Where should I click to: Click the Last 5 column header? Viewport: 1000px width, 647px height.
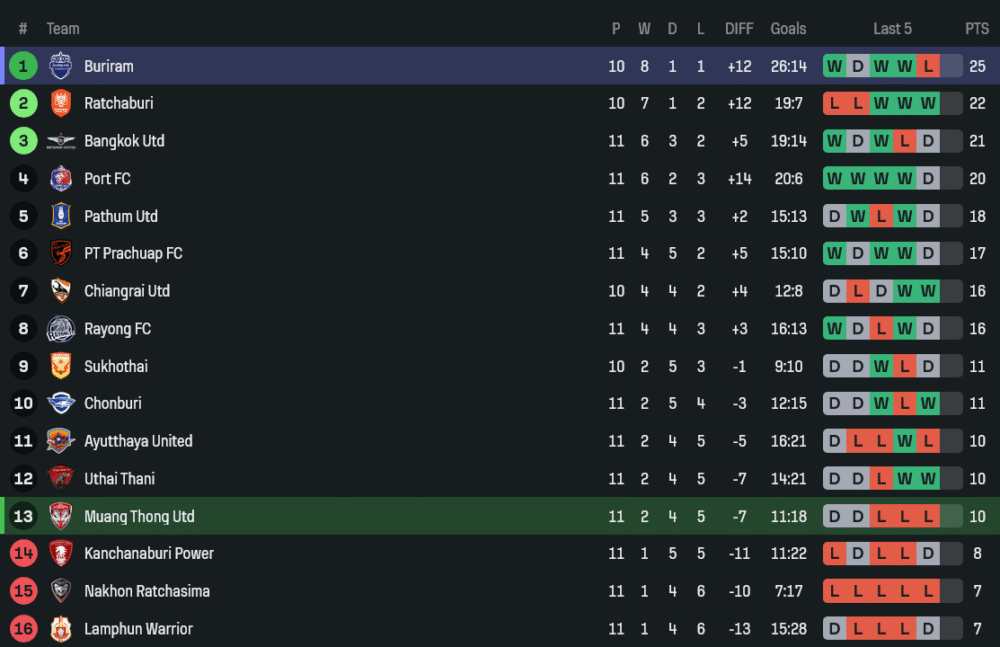click(892, 29)
